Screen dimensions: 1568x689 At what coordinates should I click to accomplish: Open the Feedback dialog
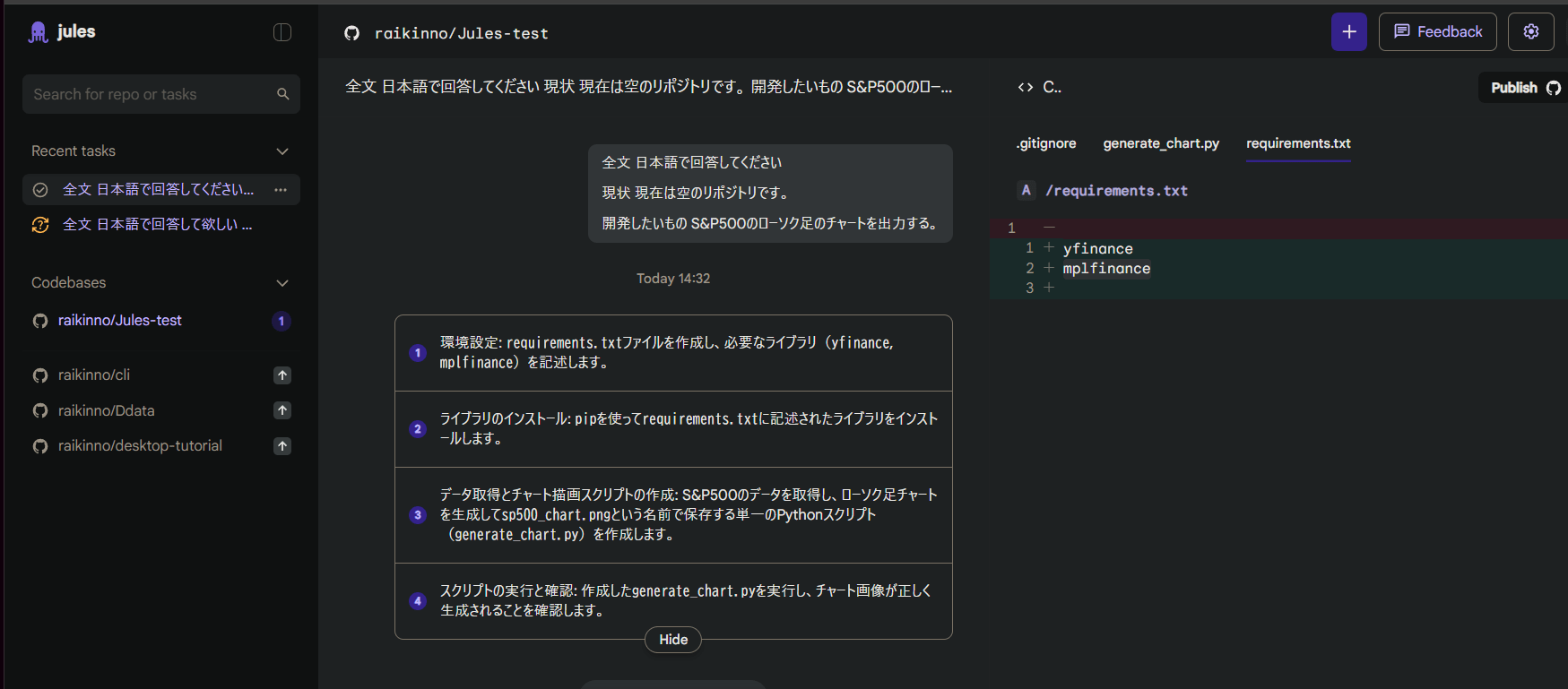point(1437,32)
